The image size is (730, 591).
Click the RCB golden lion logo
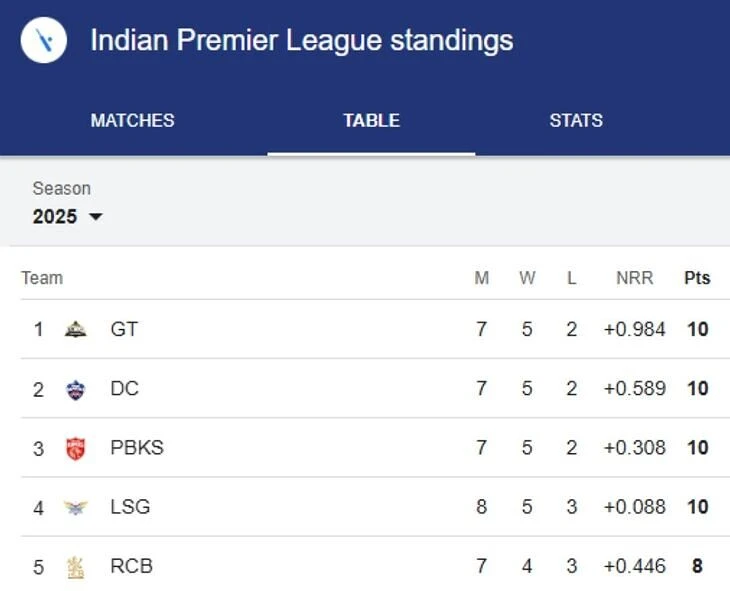click(75, 567)
